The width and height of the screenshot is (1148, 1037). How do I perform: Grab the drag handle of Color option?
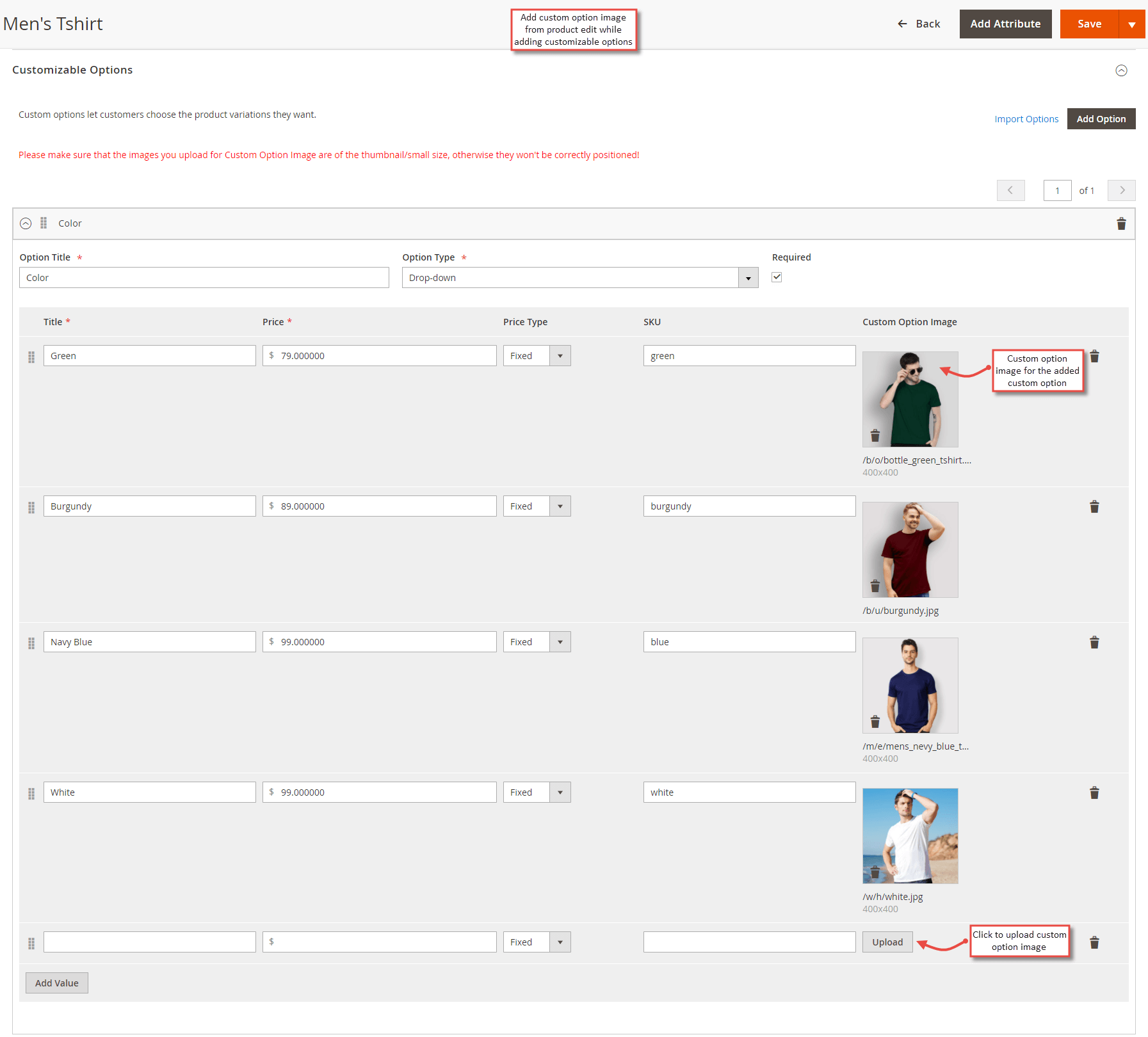coord(44,223)
